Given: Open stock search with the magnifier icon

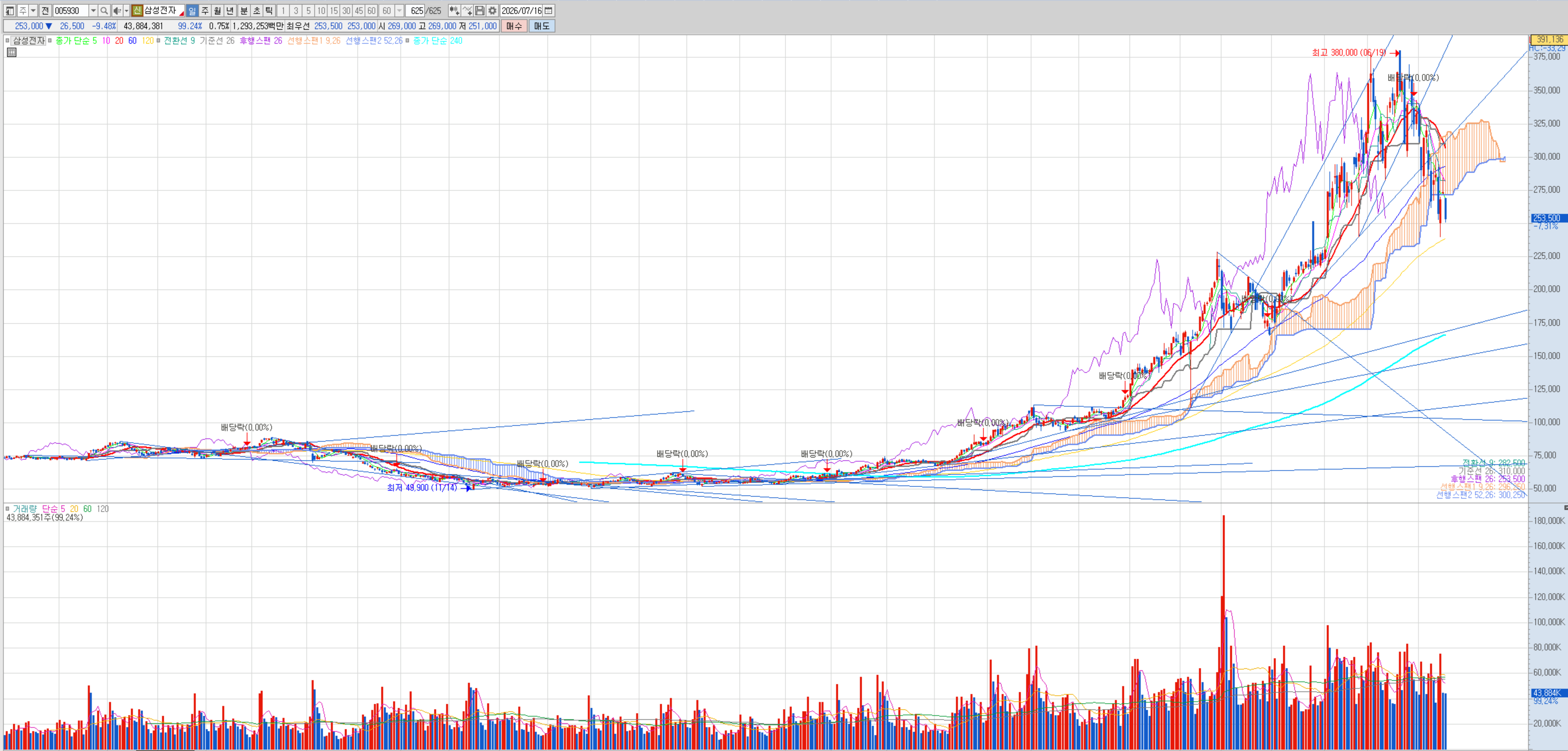Looking at the screenshot, I should tap(104, 11).
